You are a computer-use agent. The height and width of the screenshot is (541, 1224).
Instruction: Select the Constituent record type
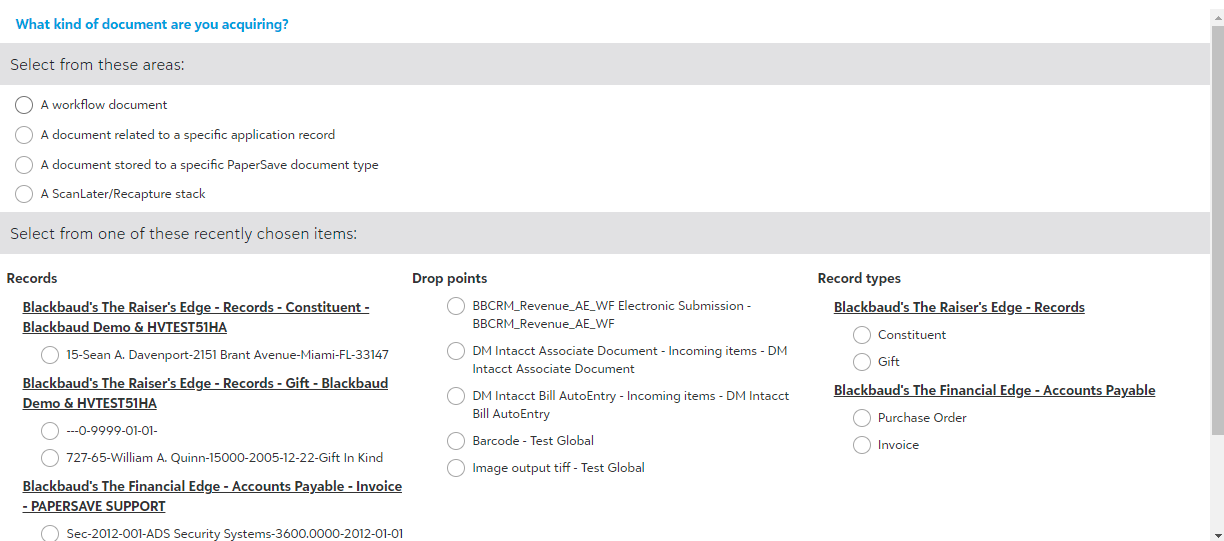click(862, 335)
